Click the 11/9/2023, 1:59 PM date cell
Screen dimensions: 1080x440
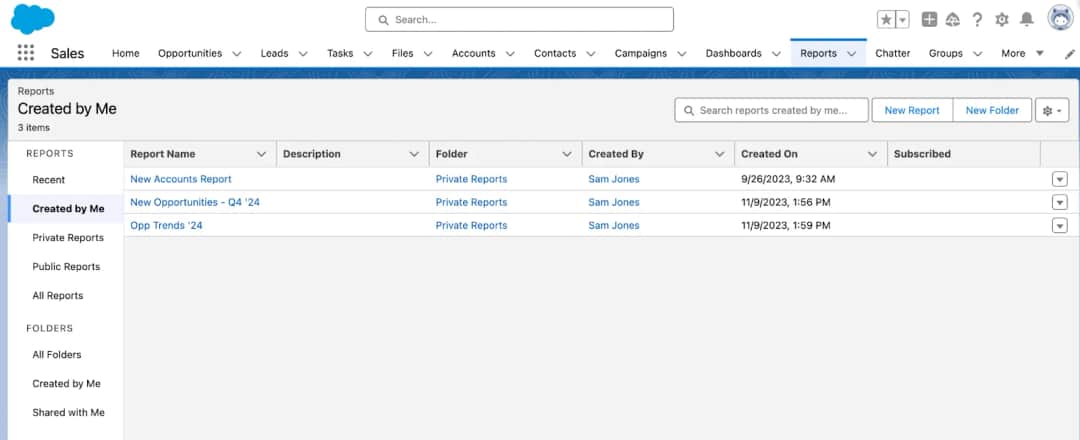point(786,225)
